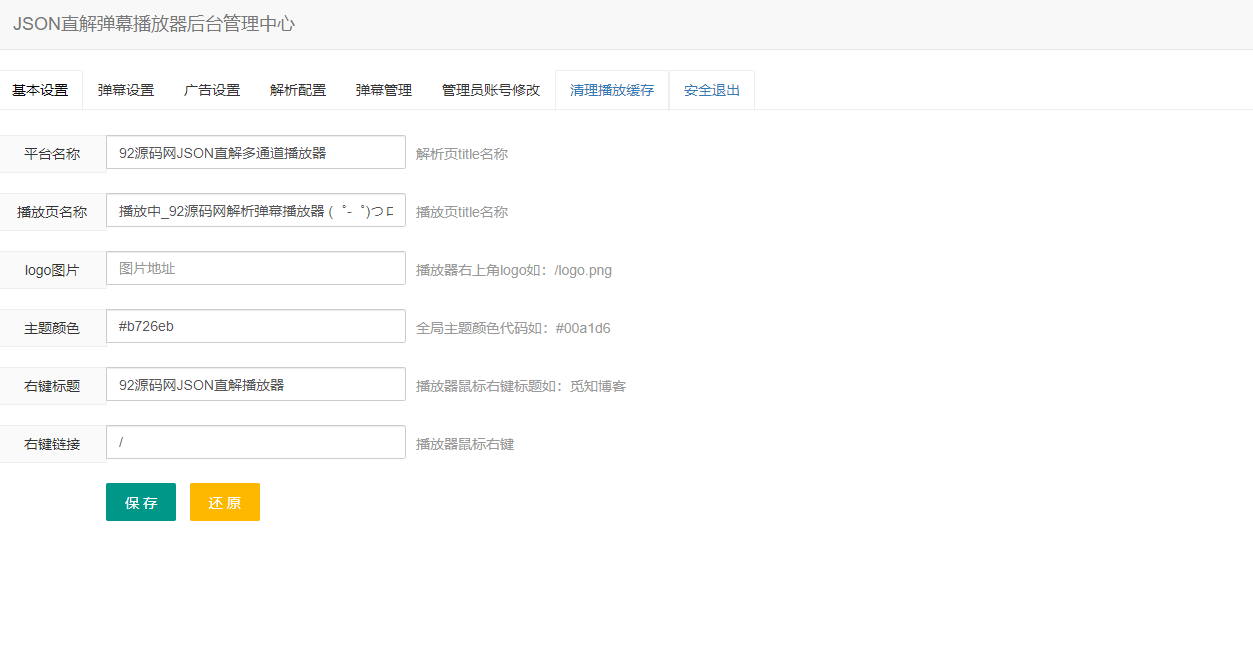The image size is (1253, 669).
Task: Click the hint text 播放器鼠标右键
Action: point(465,444)
